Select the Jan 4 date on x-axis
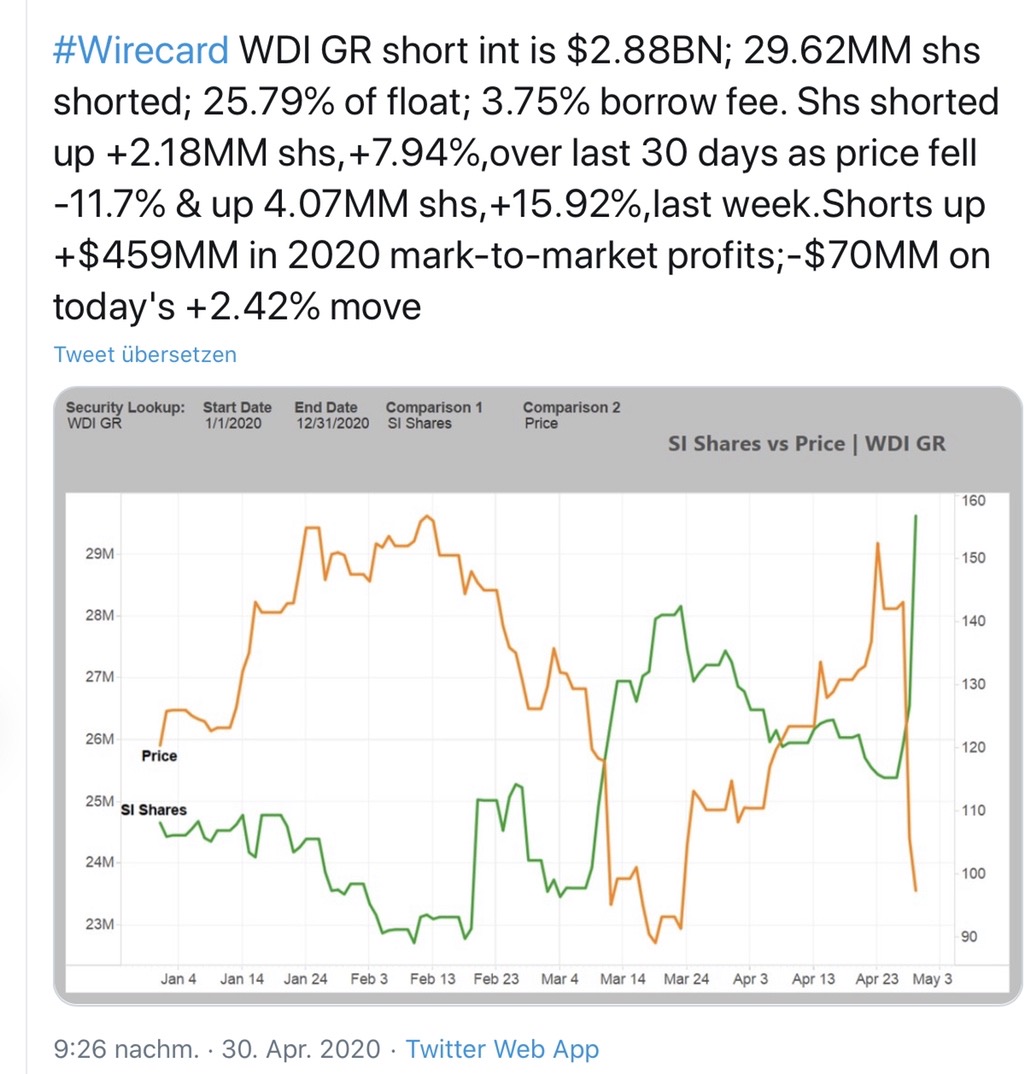Viewport: 1030px width, 1074px height. (179, 979)
